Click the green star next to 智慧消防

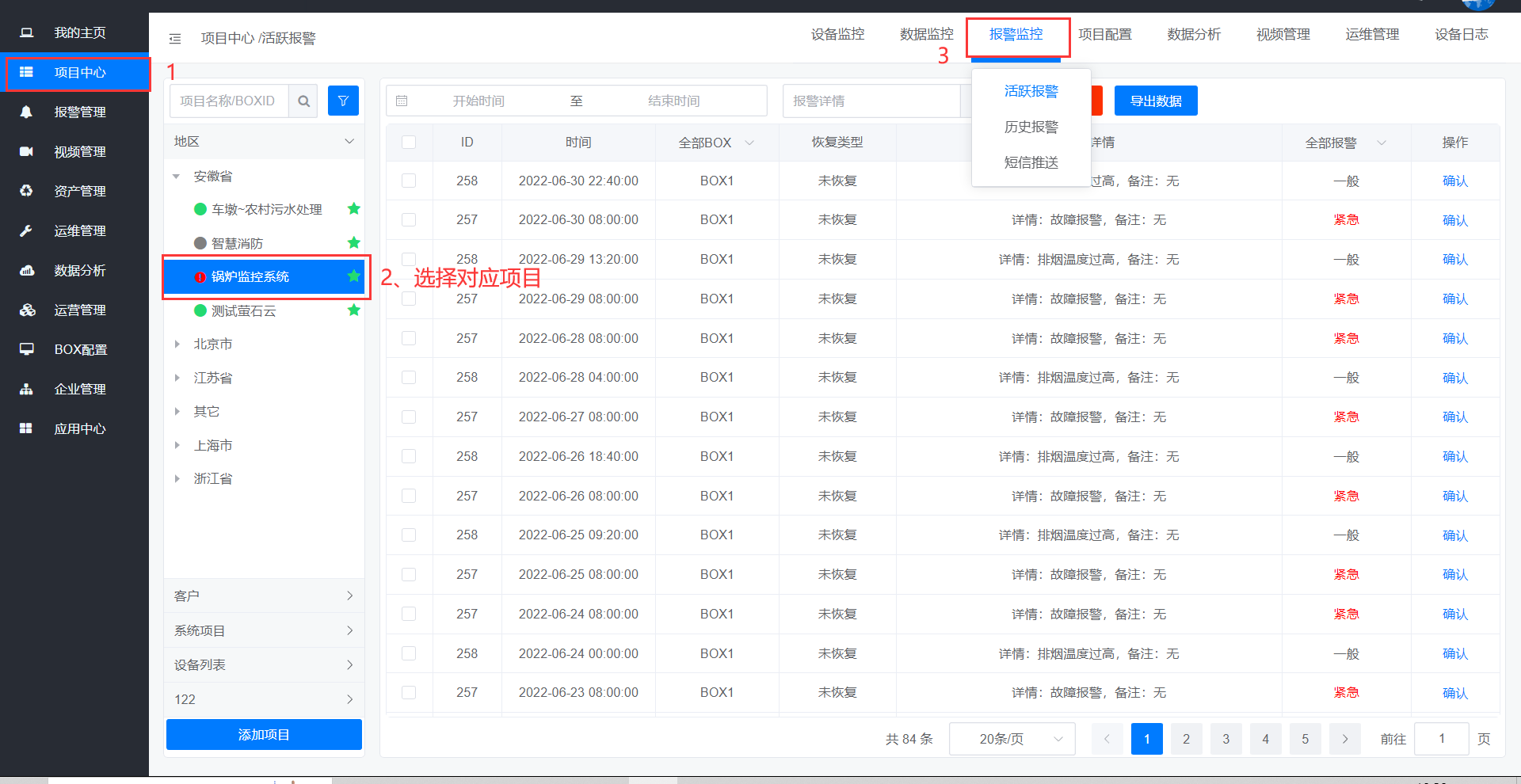click(353, 243)
